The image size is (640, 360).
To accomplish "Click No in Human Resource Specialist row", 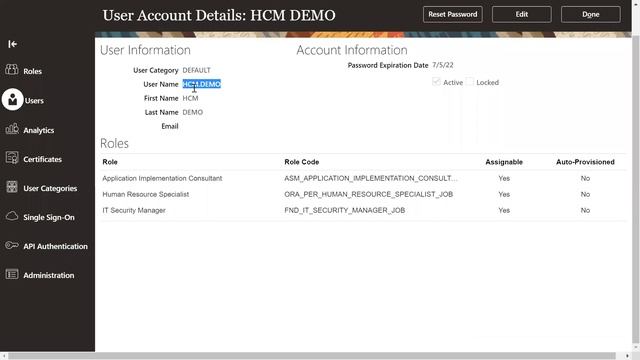I will click(x=585, y=194).
